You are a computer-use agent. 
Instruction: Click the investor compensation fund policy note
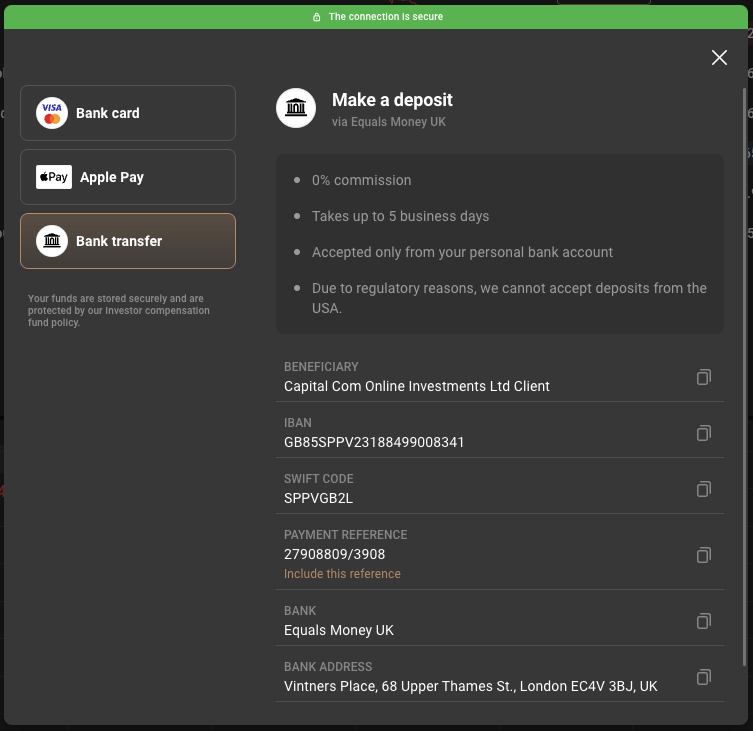119,310
